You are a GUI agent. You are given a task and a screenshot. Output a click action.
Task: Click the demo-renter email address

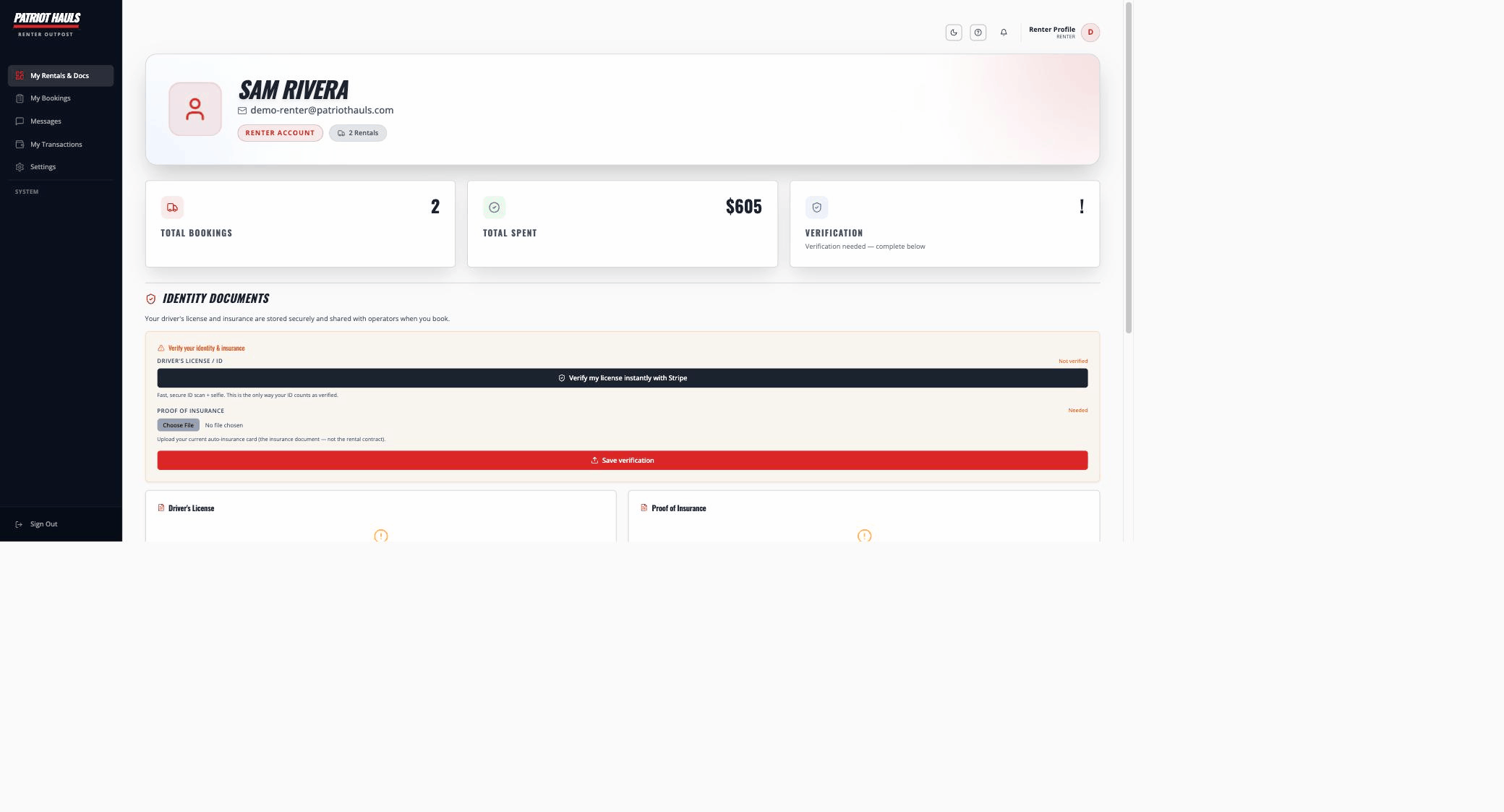[322, 110]
